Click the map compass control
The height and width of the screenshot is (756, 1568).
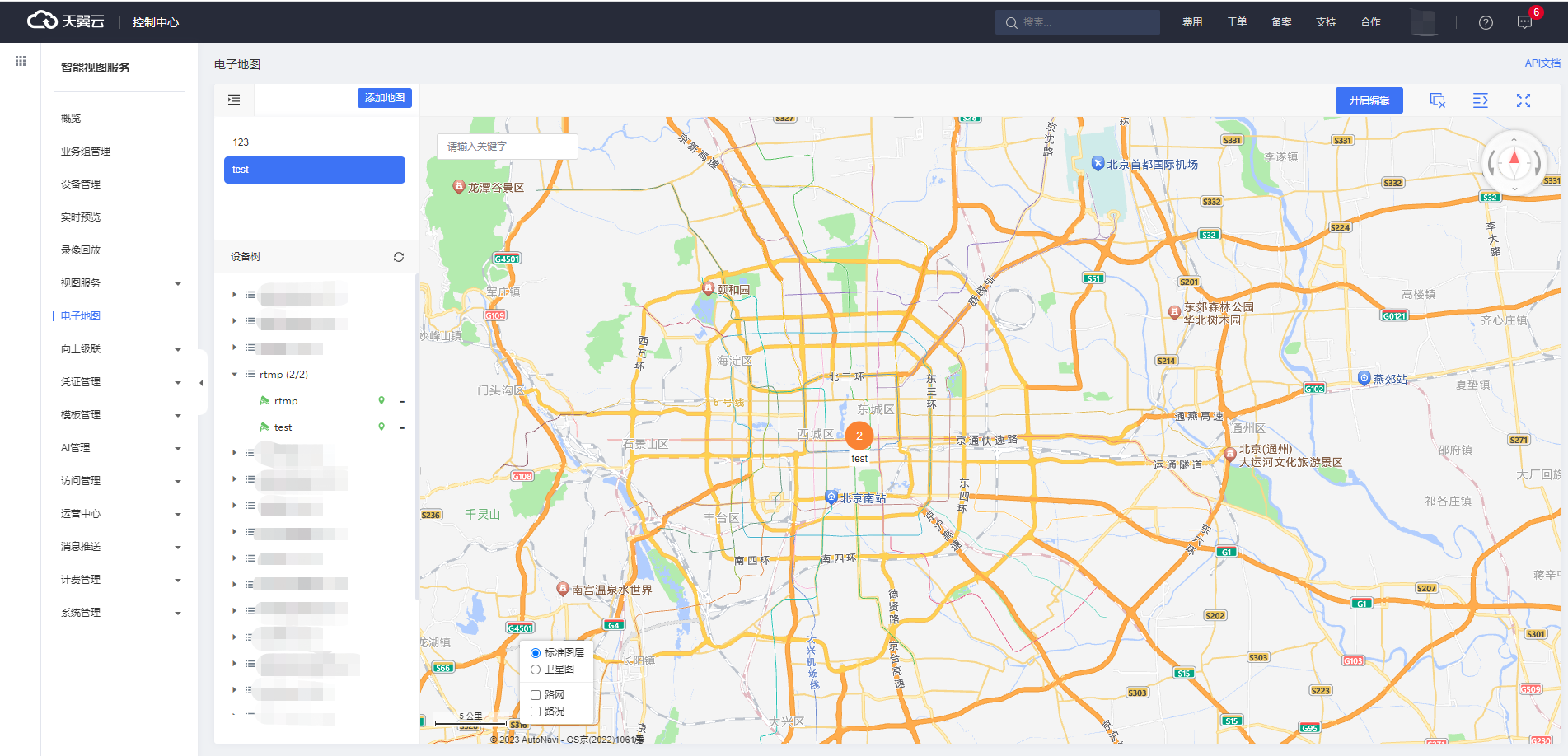[x=1514, y=162]
